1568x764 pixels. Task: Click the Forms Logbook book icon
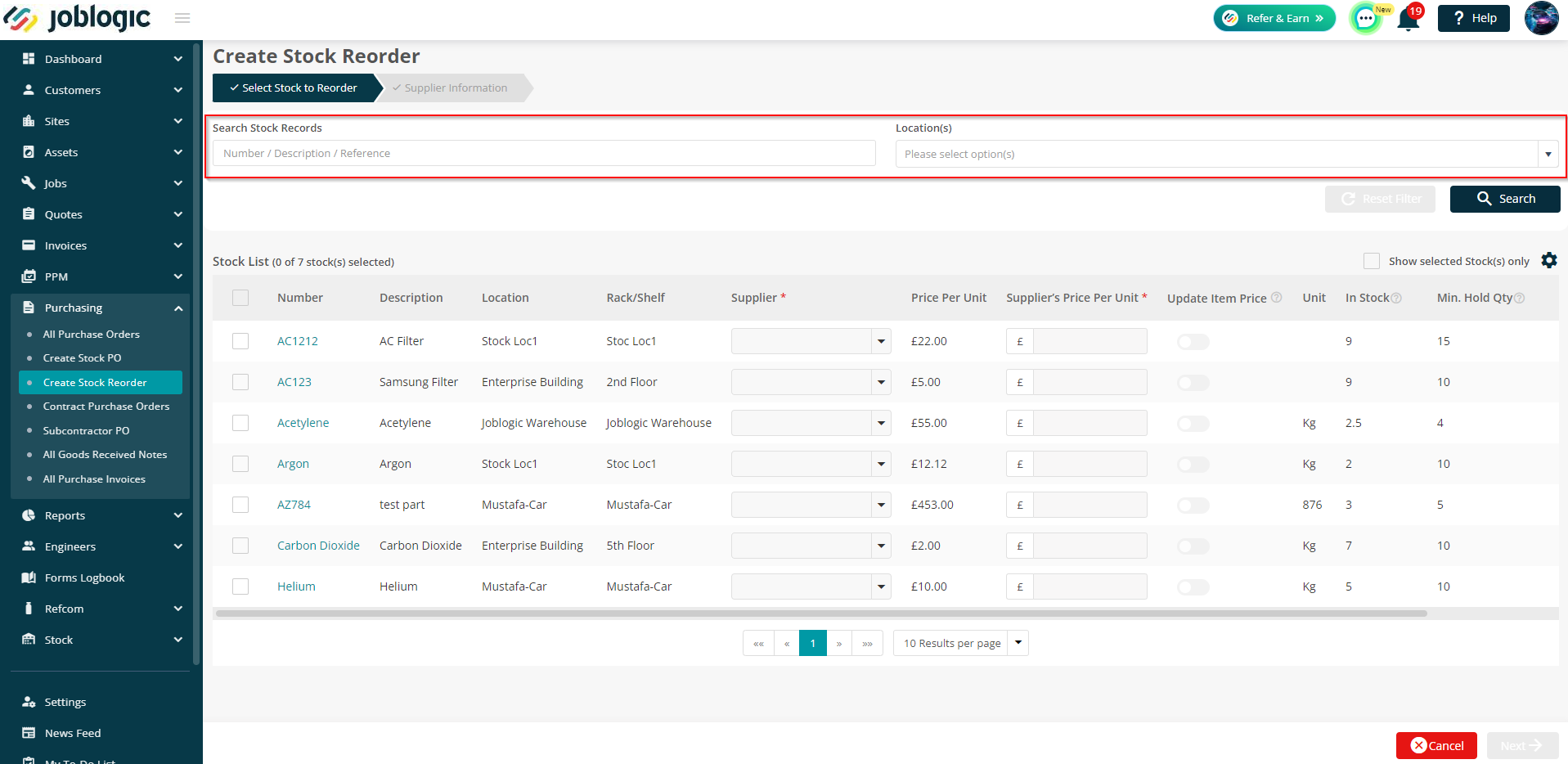pos(29,577)
